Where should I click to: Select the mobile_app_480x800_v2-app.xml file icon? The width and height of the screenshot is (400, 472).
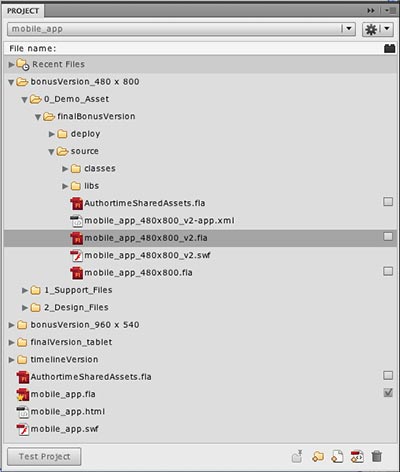[77, 221]
